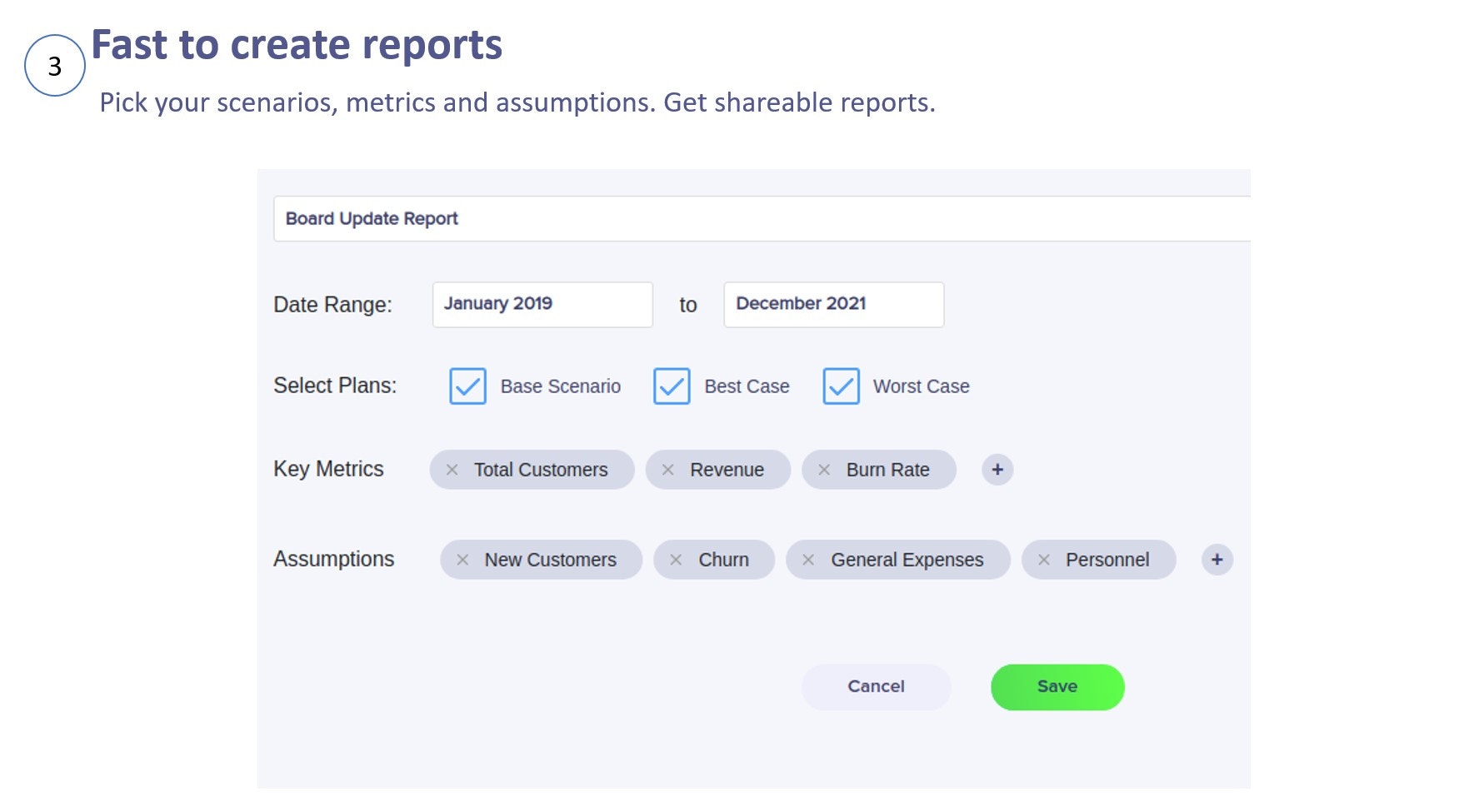Open the January 2019 start date field

(542, 305)
